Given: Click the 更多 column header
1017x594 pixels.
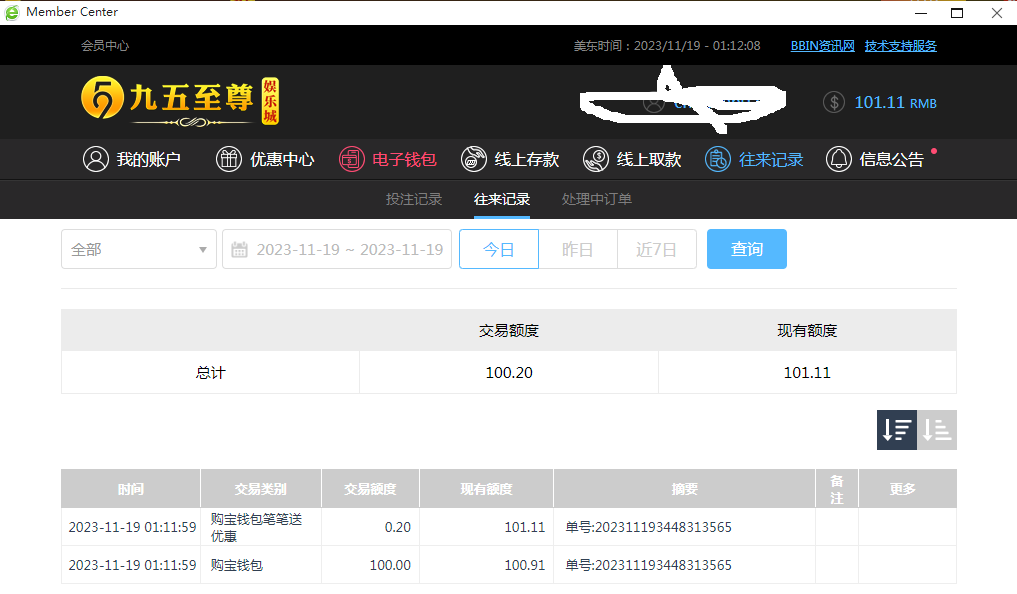Looking at the screenshot, I should tap(907, 488).
